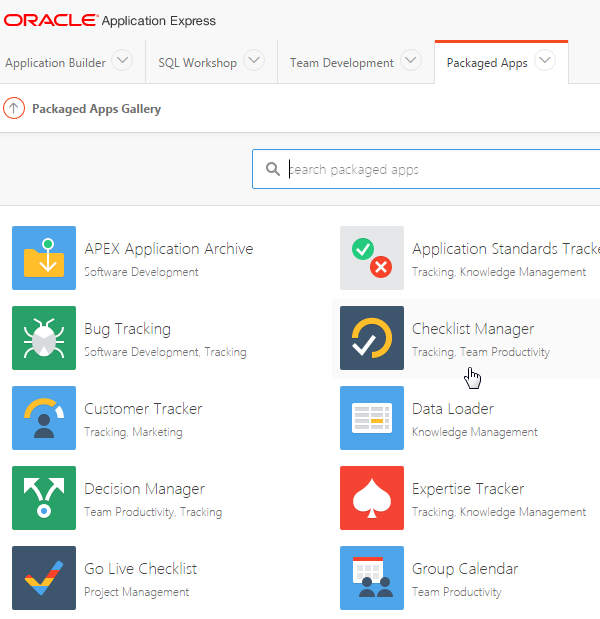
Task: Open the Go Live Checklist title link
Action: click(x=141, y=568)
